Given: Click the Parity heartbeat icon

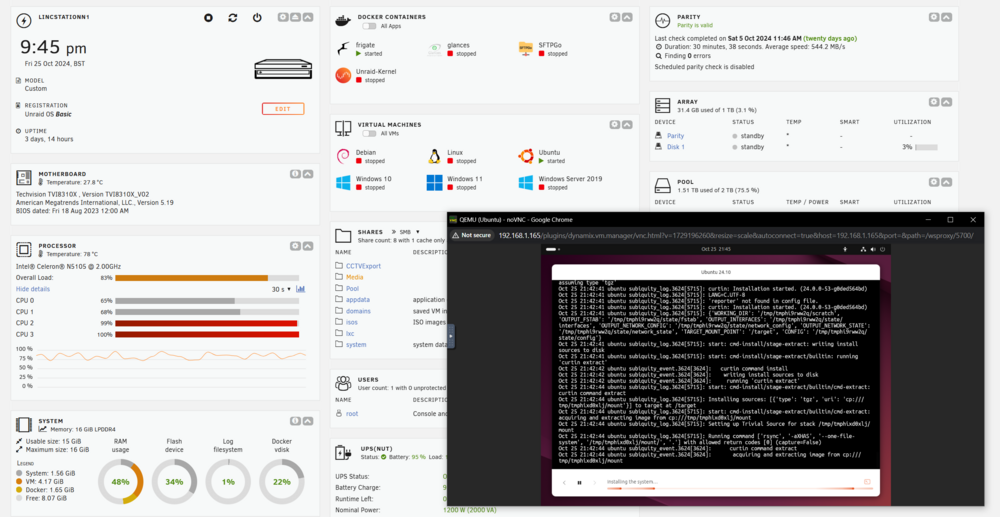Looking at the screenshot, I should pyautogui.click(x=663, y=20).
